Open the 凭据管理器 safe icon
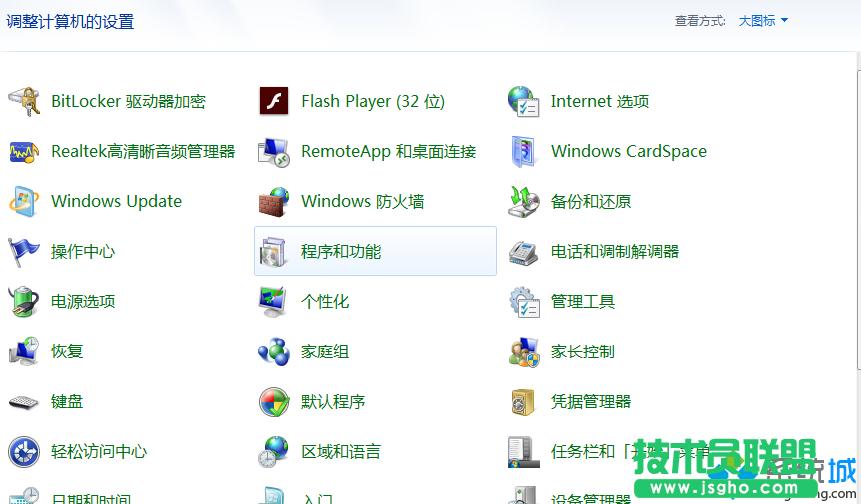The height and width of the screenshot is (504, 861). (x=524, y=401)
